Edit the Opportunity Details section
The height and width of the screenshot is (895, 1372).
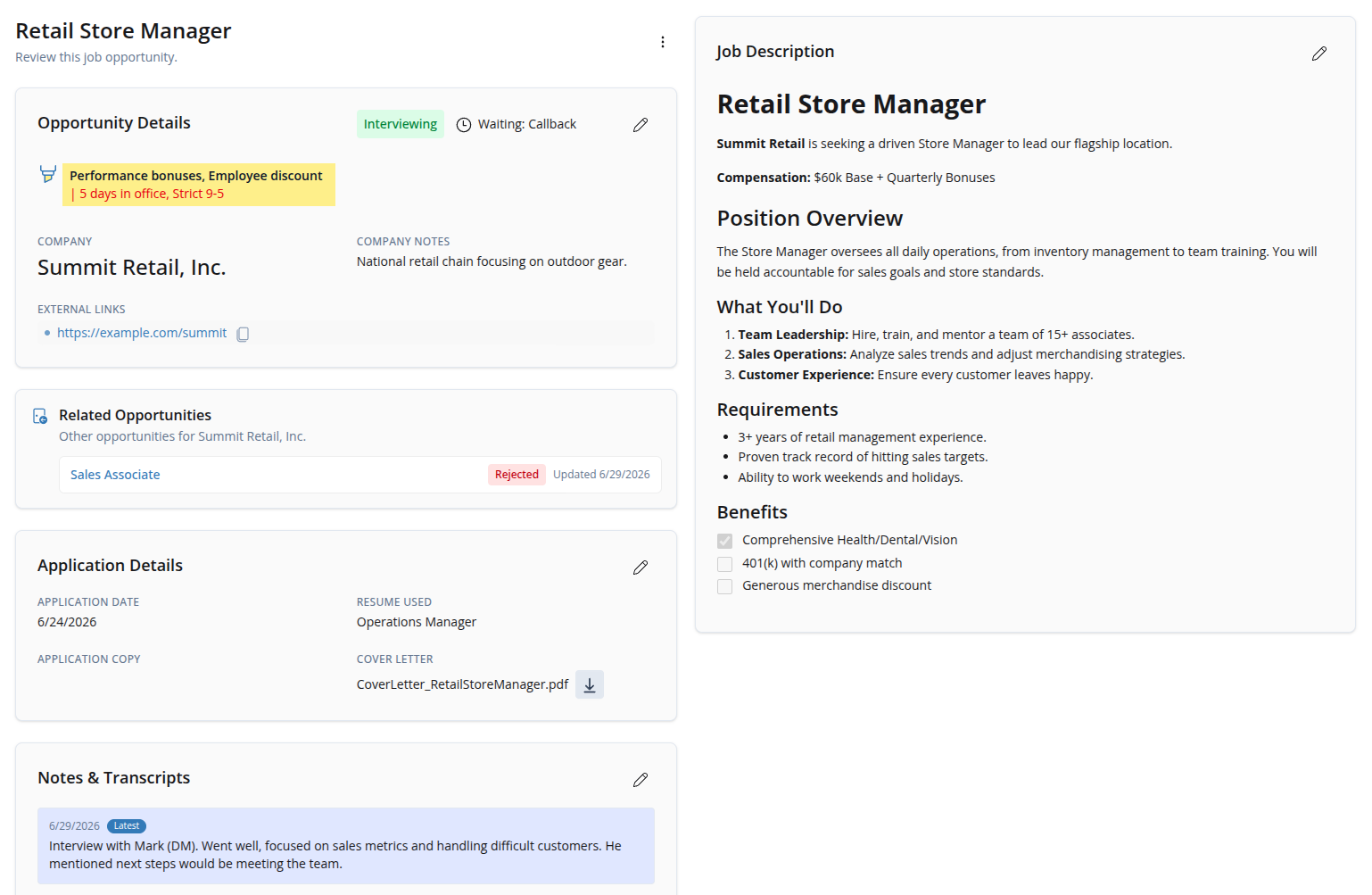tap(640, 125)
